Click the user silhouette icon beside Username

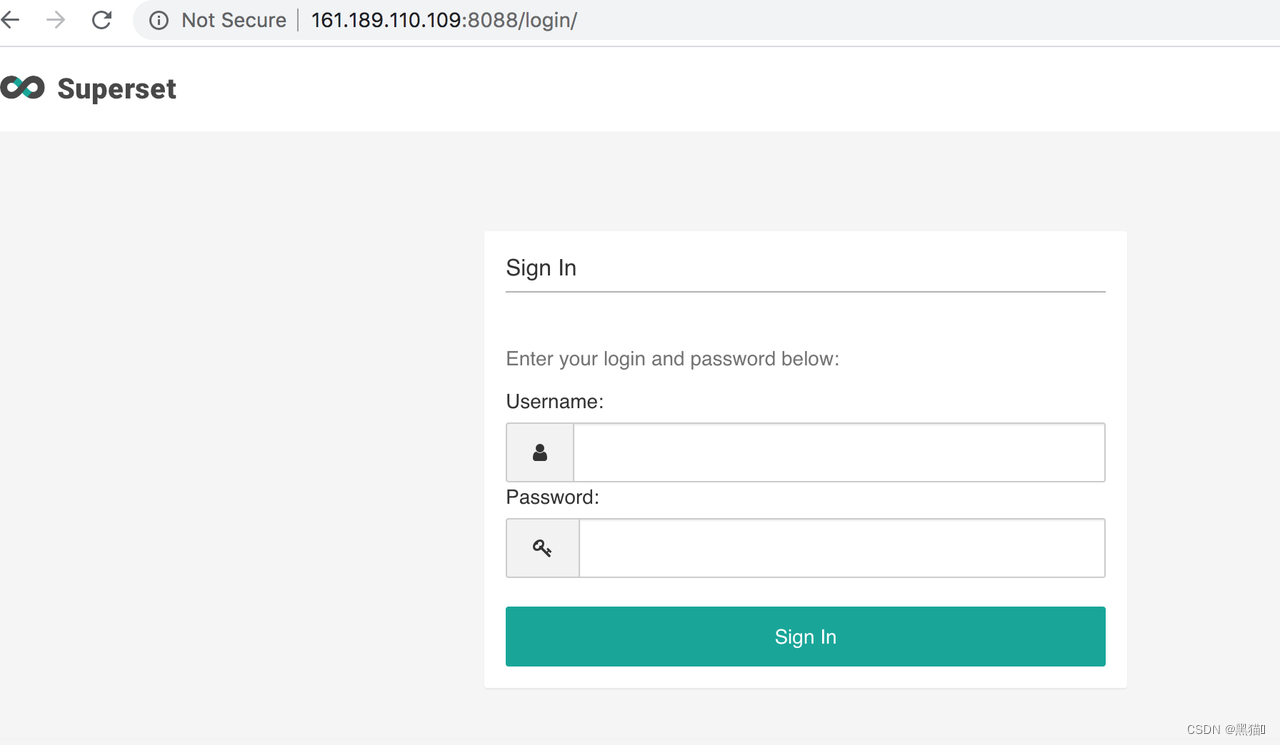(x=540, y=453)
